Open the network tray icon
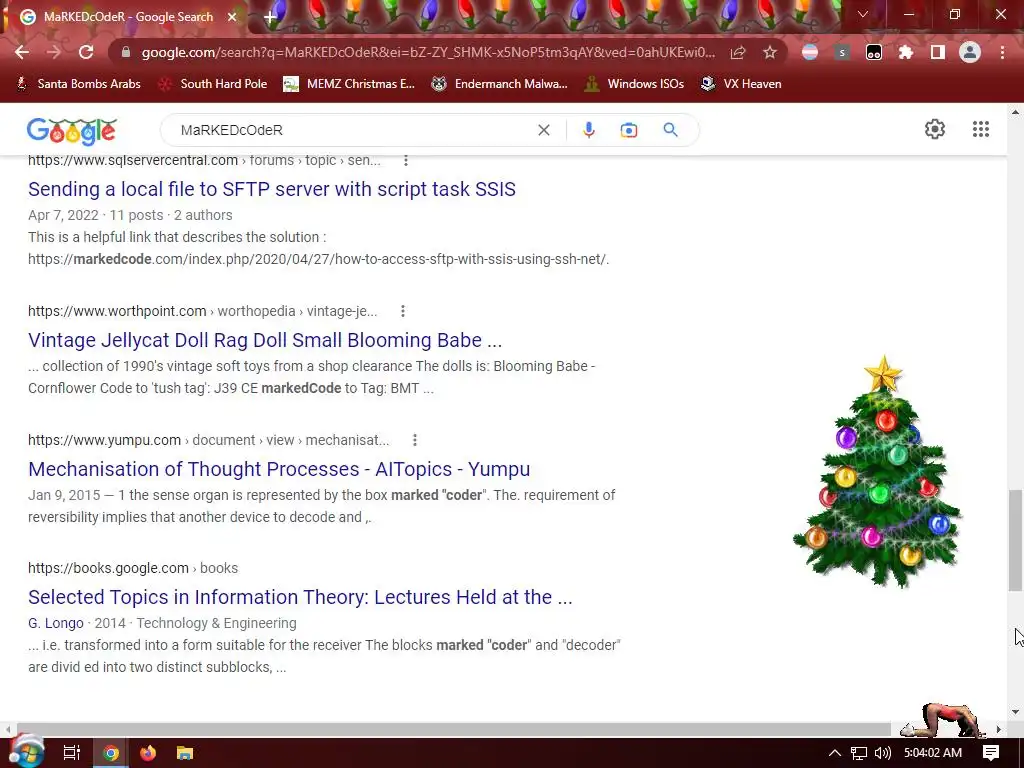 [859, 753]
